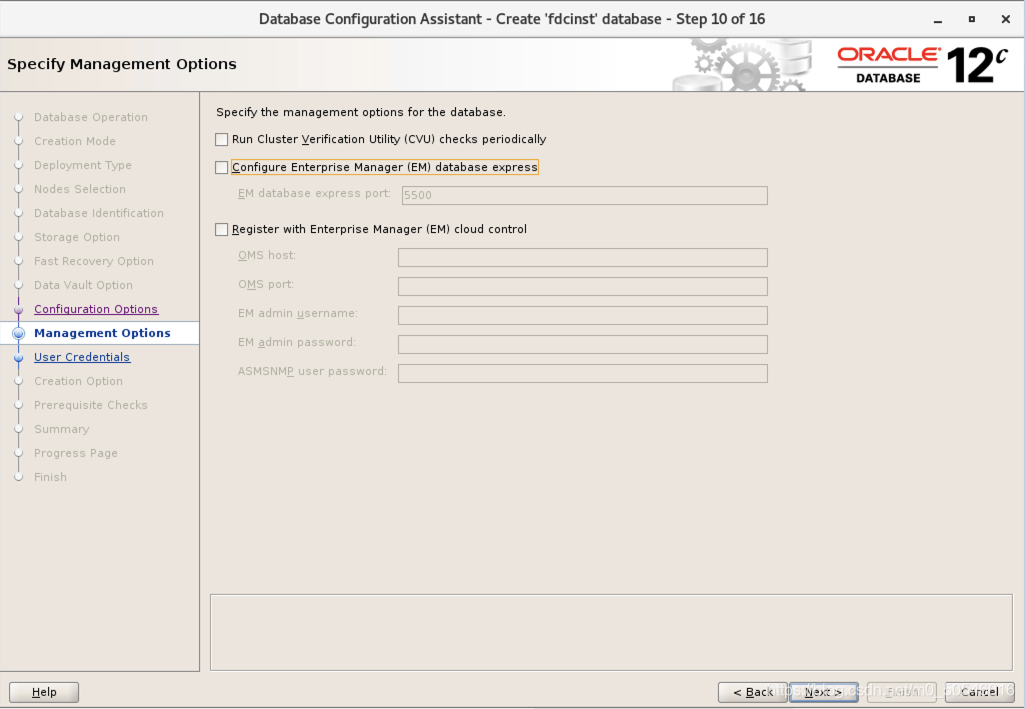Click the EM database express port field
This screenshot has height=709, width=1025.
(584, 195)
